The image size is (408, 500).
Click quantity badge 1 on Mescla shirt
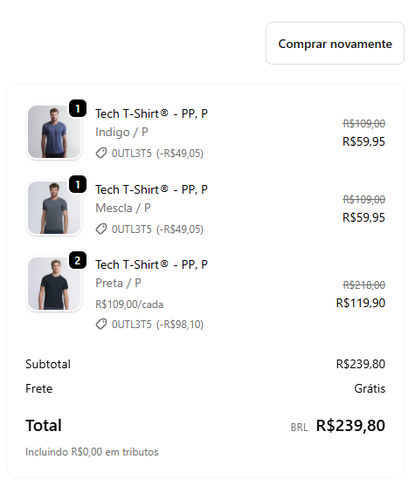pos(78,184)
